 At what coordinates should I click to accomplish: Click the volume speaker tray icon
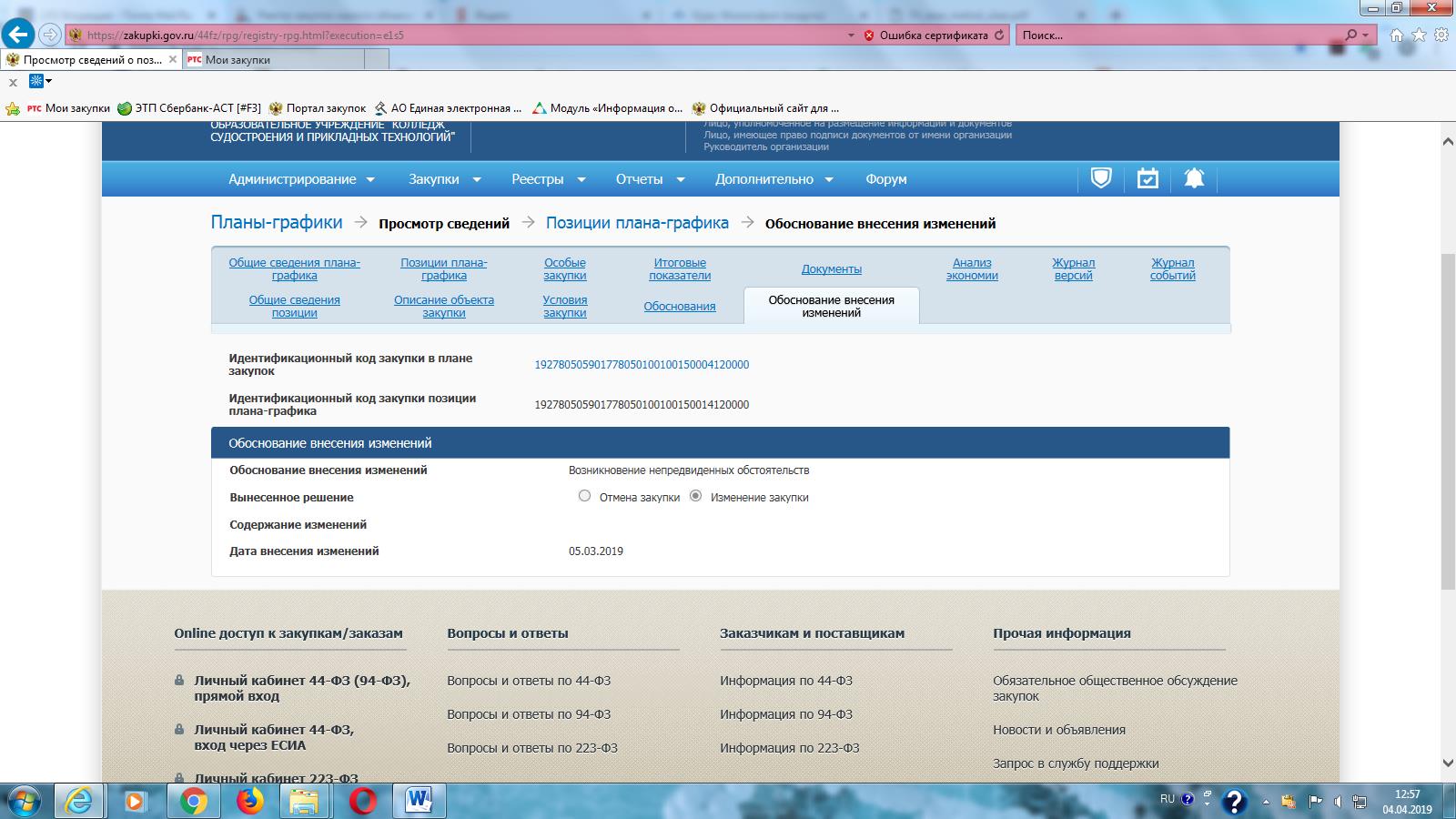pyautogui.click(x=1337, y=802)
